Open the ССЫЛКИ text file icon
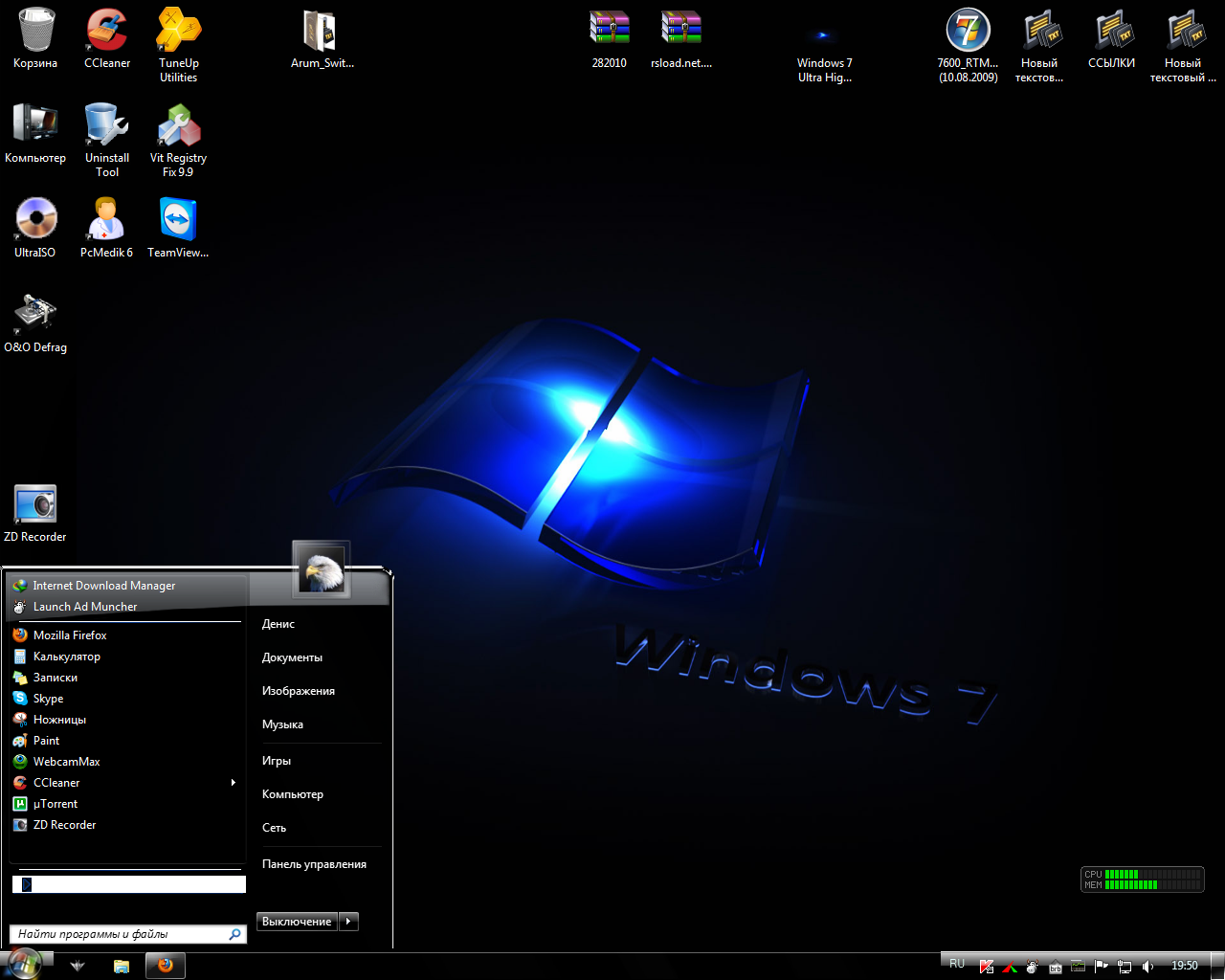This screenshot has height=980, width=1225. (1112, 38)
